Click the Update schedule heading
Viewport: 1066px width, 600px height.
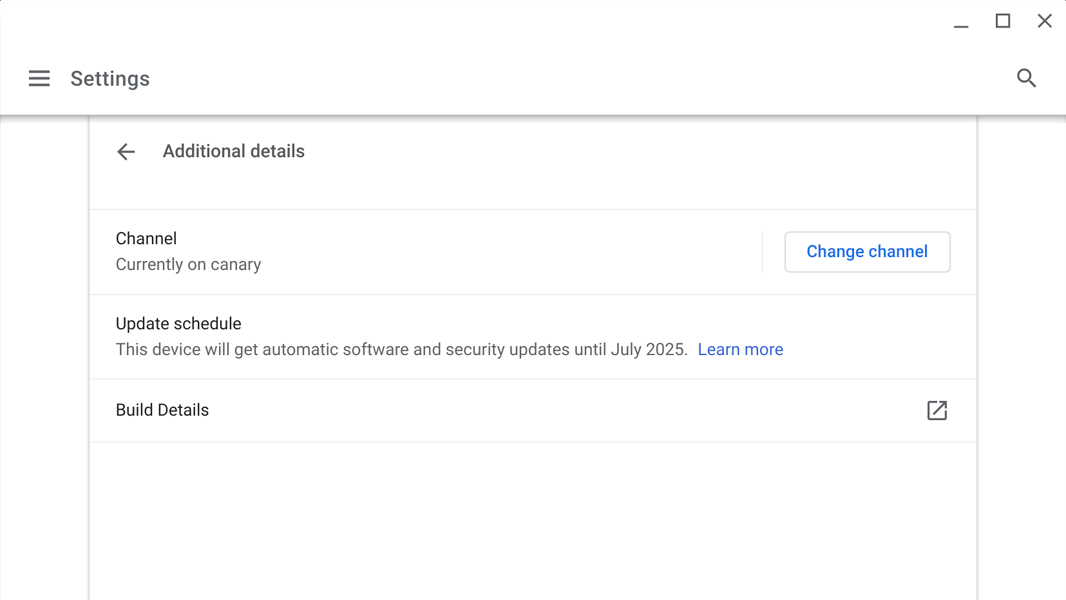178,324
